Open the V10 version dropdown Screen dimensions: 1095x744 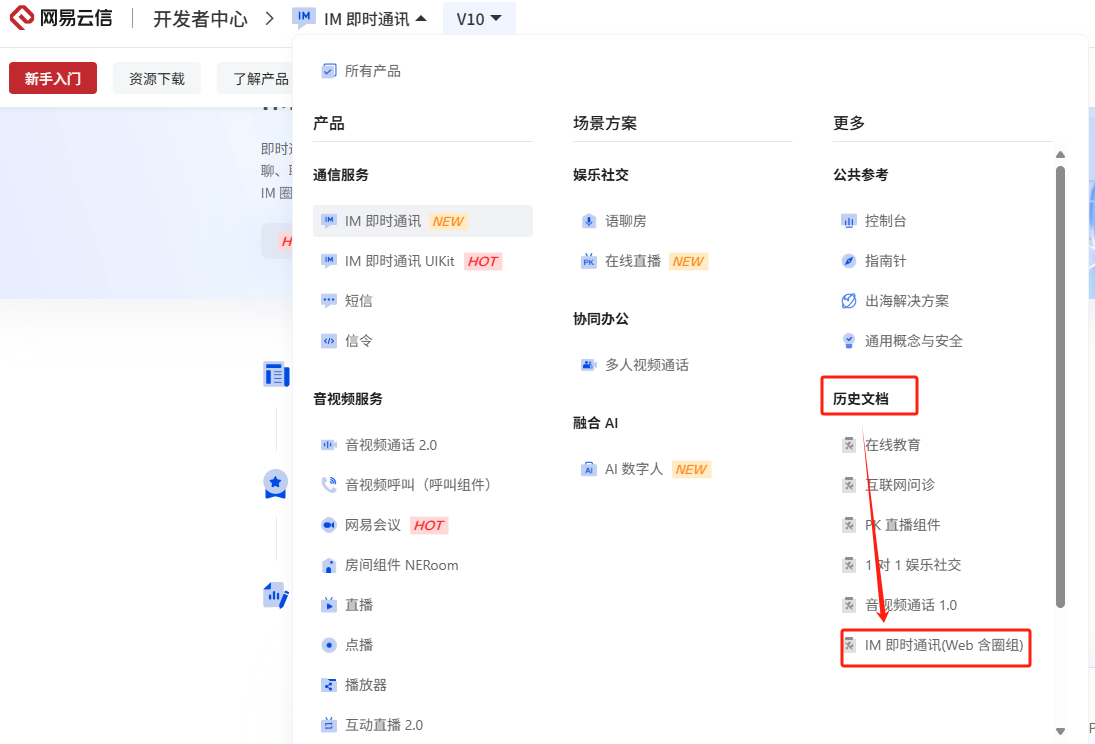coord(479,19)
